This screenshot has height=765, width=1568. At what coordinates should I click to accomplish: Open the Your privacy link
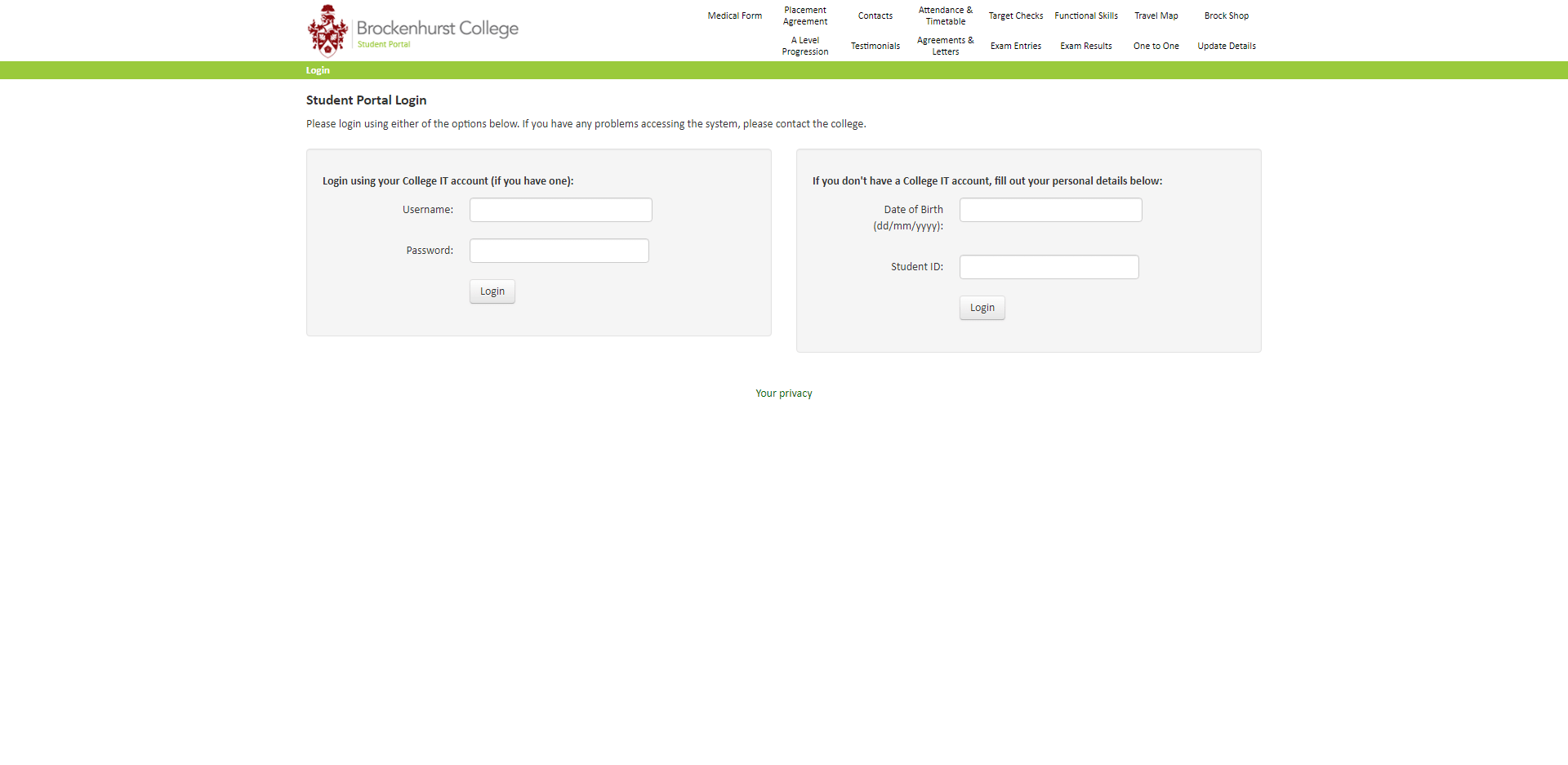784,394
